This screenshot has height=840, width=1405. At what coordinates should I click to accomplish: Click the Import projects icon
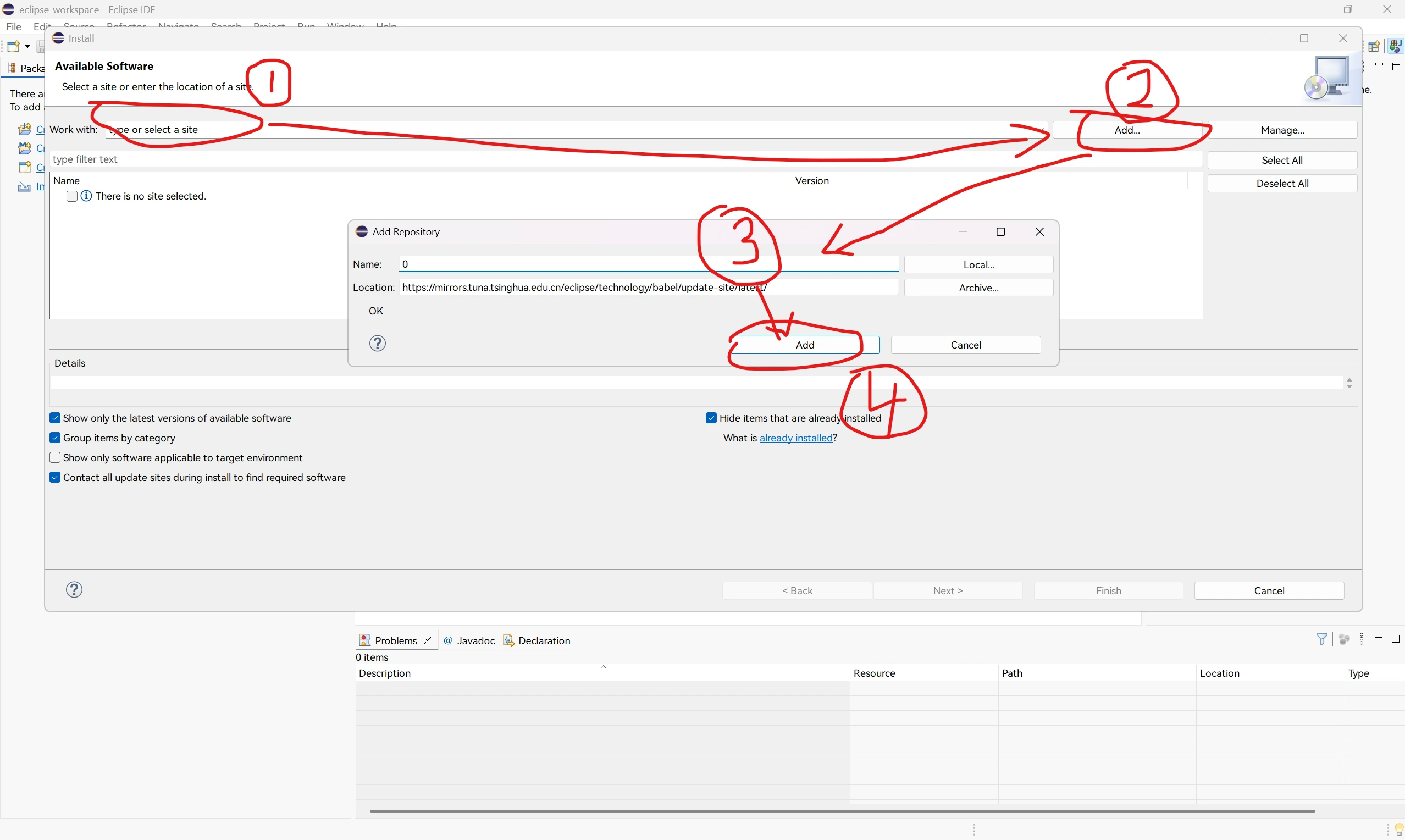point(24,186)
